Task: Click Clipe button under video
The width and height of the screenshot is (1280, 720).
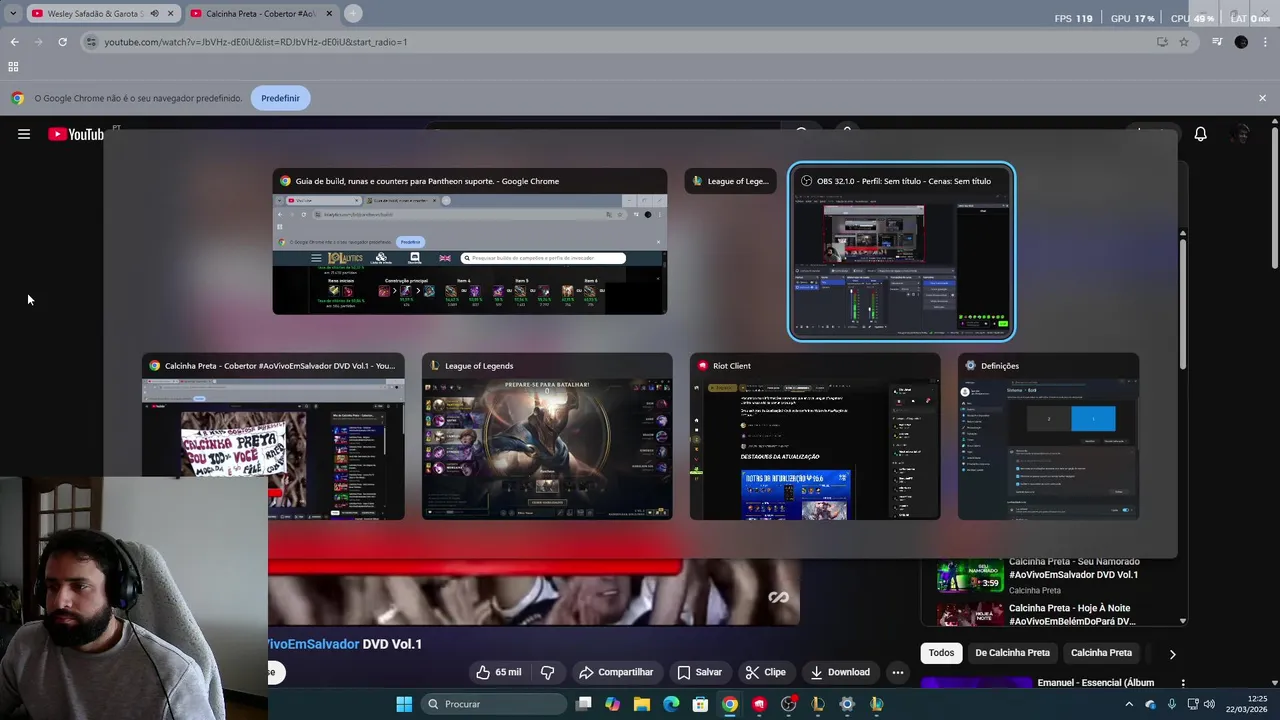Action: tap(765, 672)
